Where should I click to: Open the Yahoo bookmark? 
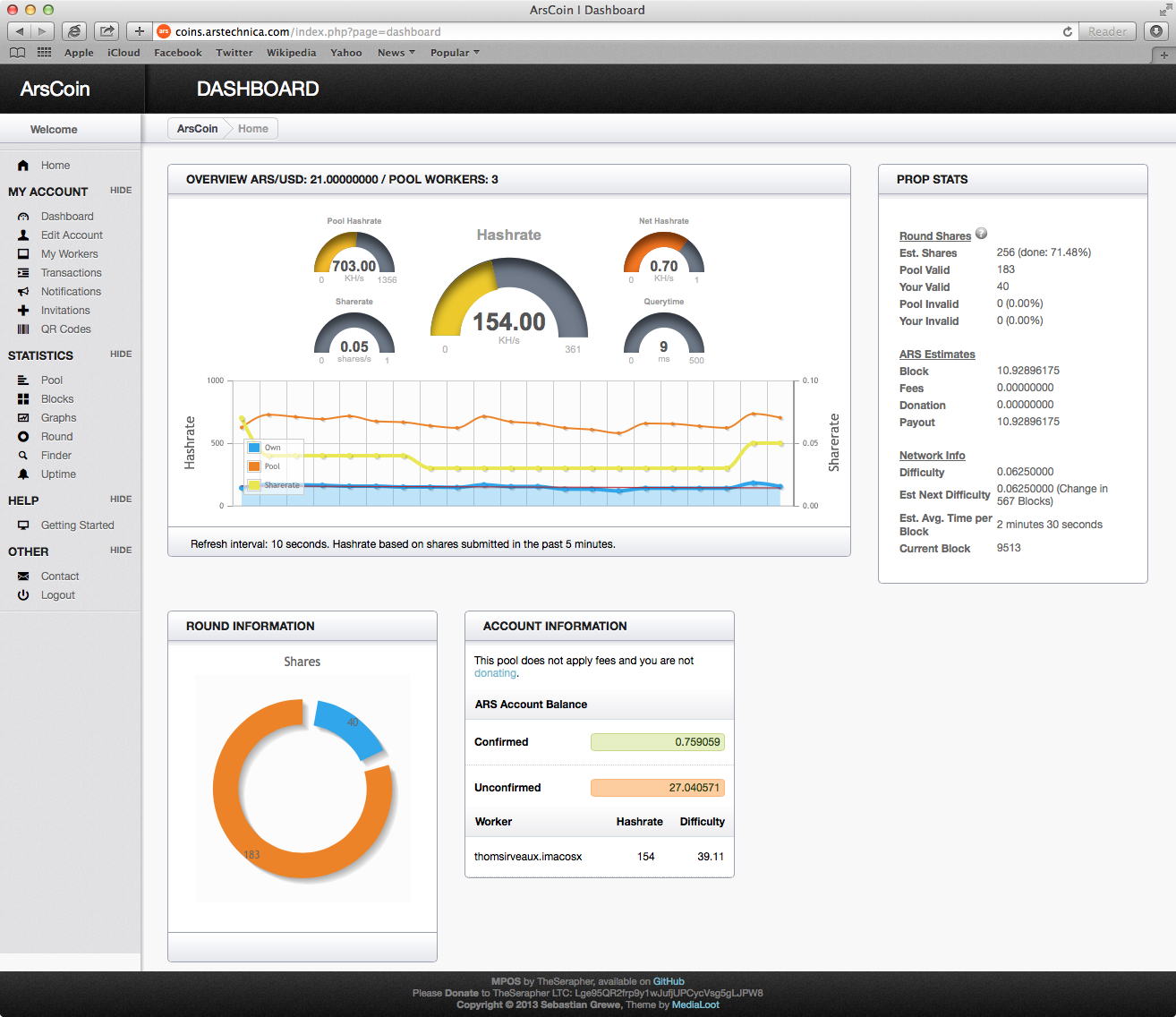click(x=346, y=53)
